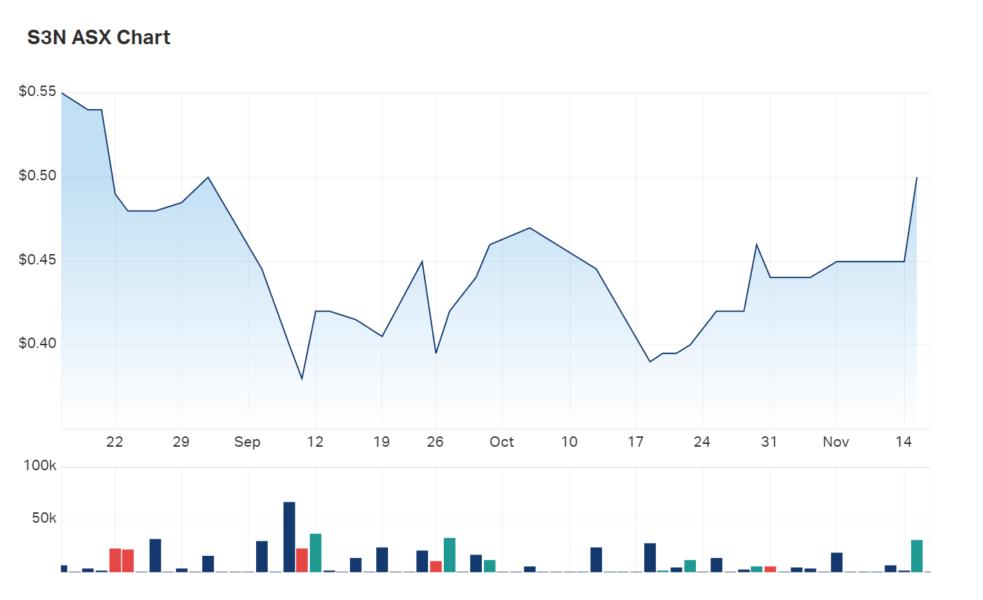Select the "14" date axis label
This screenshot has height=600, width=983.
coord(903,442)
